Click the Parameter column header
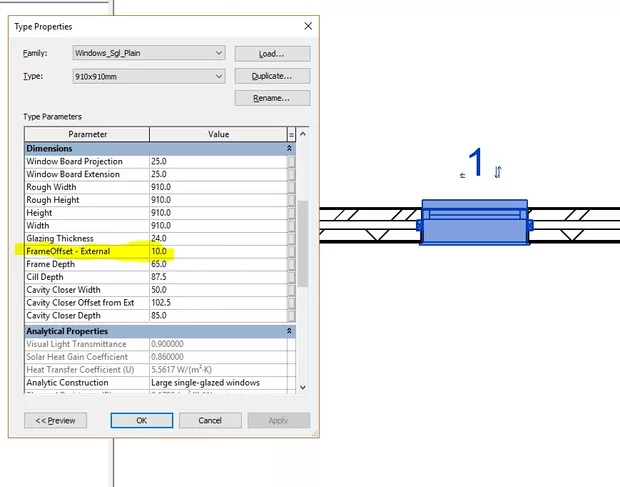Screen dimensions: 620x487 pyautogui.click(x=87, y=134)
